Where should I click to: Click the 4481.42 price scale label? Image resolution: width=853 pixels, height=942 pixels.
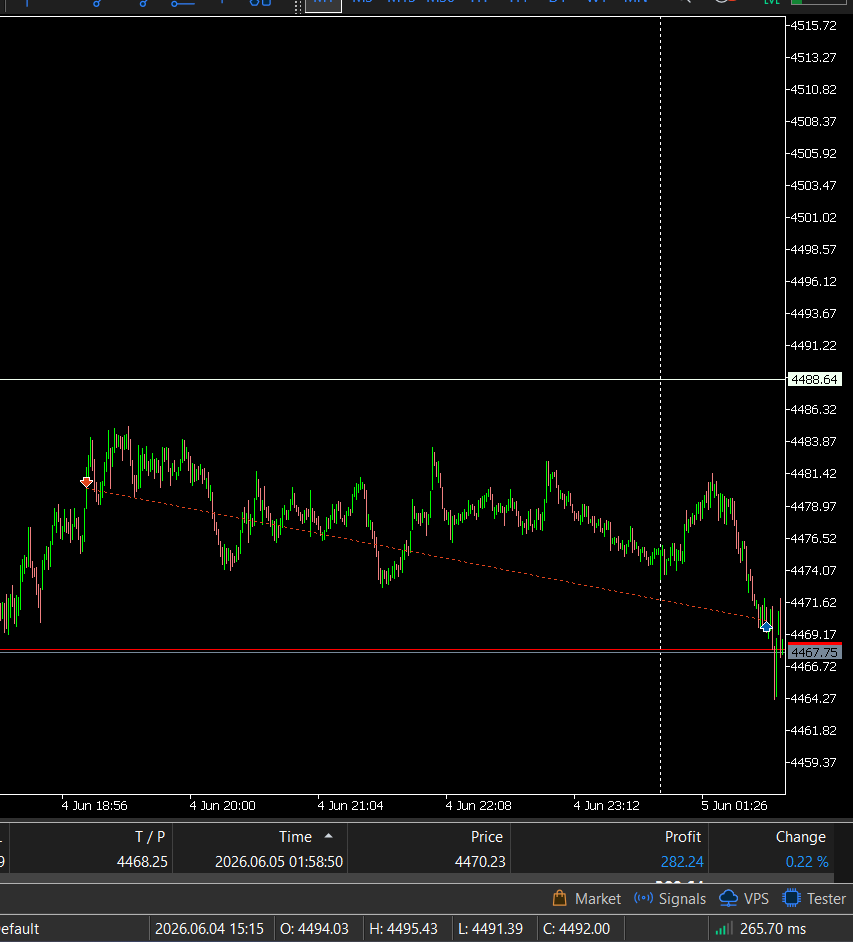coord(813,474)
